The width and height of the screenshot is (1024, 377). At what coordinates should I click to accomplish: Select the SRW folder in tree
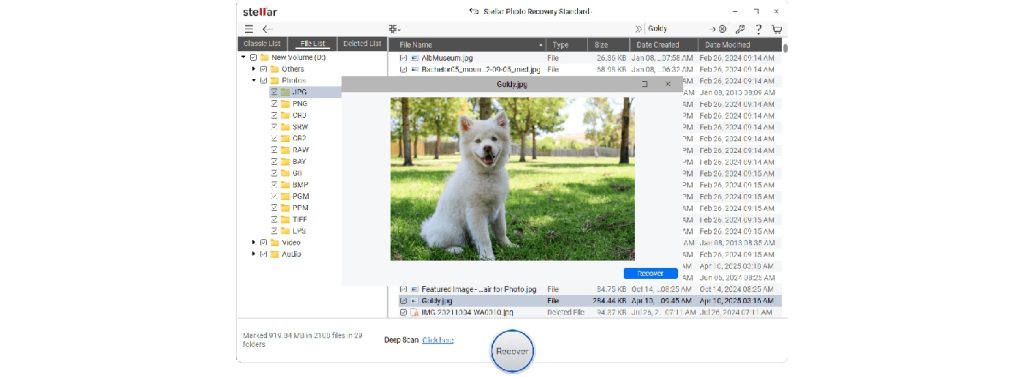[x=300, y=127]
